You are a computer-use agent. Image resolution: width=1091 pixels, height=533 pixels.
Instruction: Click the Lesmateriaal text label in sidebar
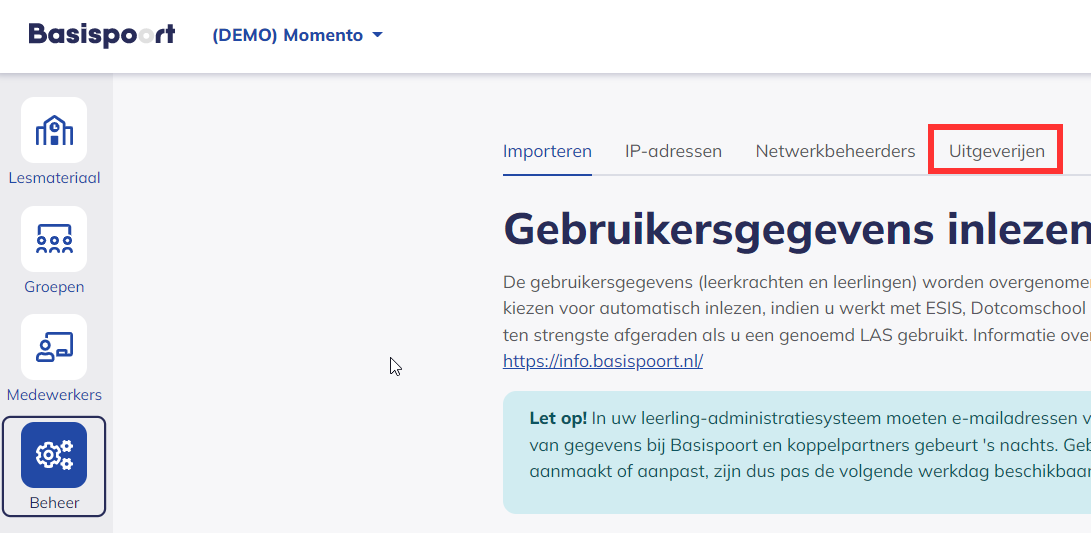54,178
